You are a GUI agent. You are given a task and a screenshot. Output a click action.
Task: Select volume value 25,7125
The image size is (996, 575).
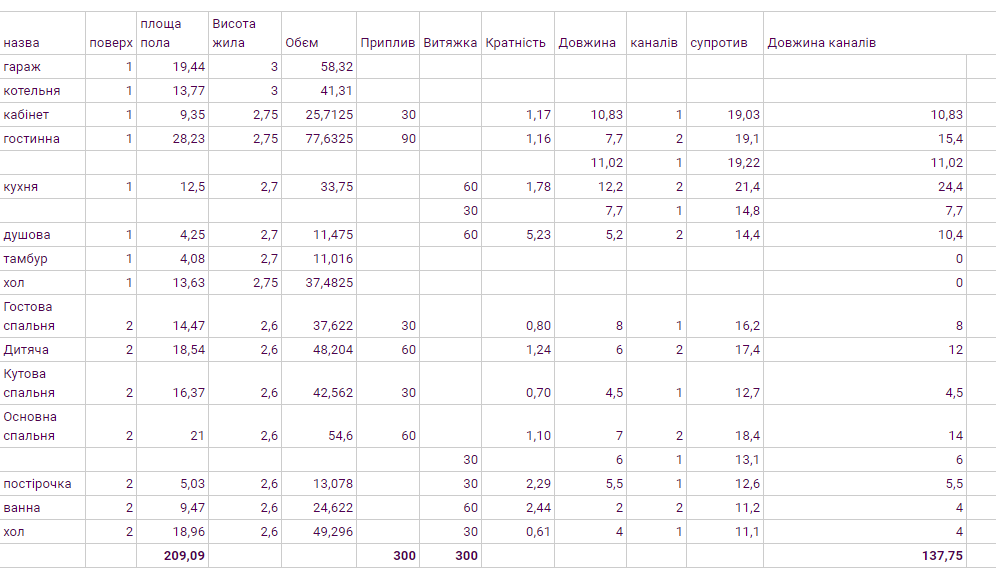tap(319, 115)
